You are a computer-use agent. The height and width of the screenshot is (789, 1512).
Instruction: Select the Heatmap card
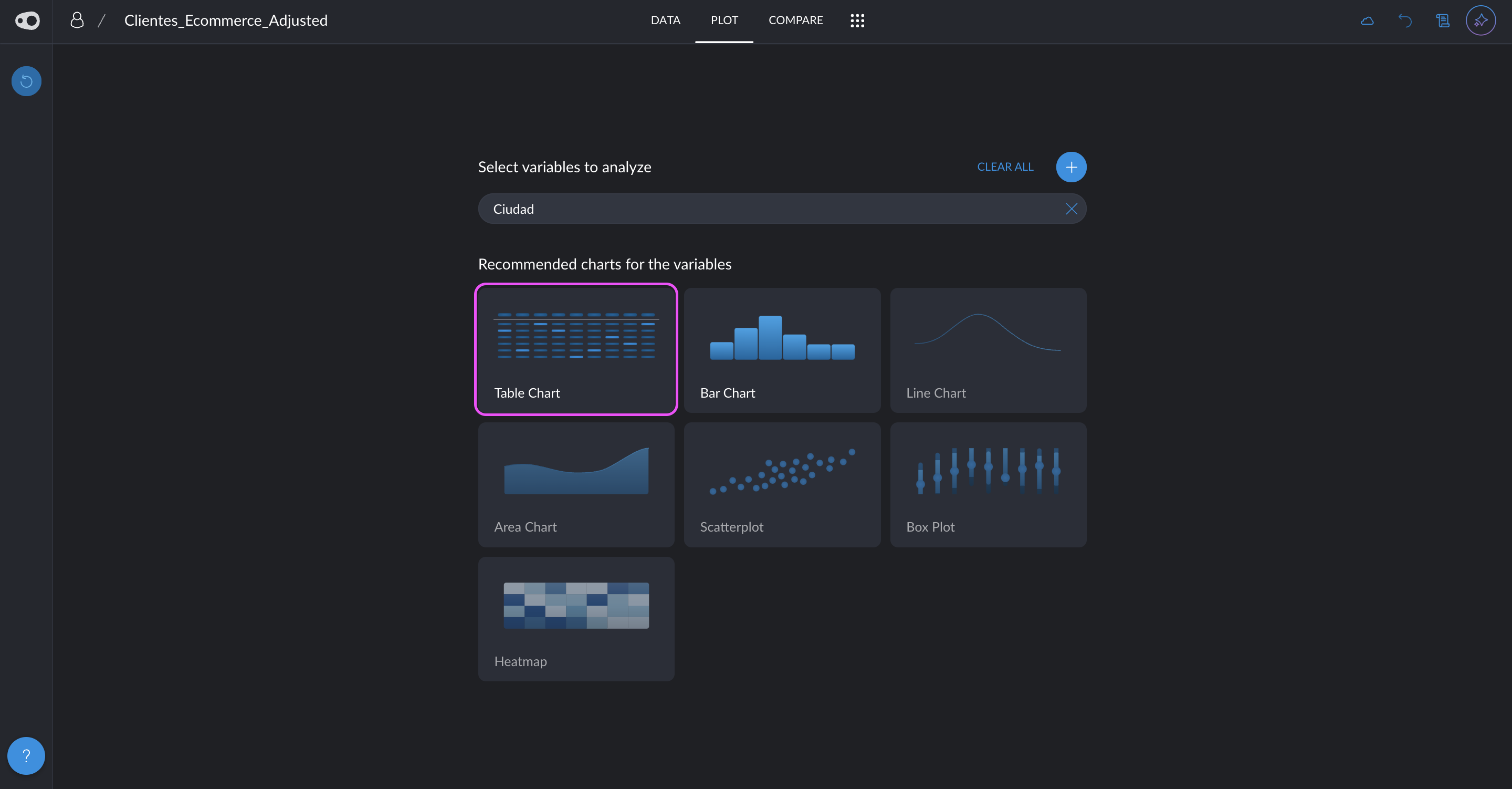click(x=576, y=619)
